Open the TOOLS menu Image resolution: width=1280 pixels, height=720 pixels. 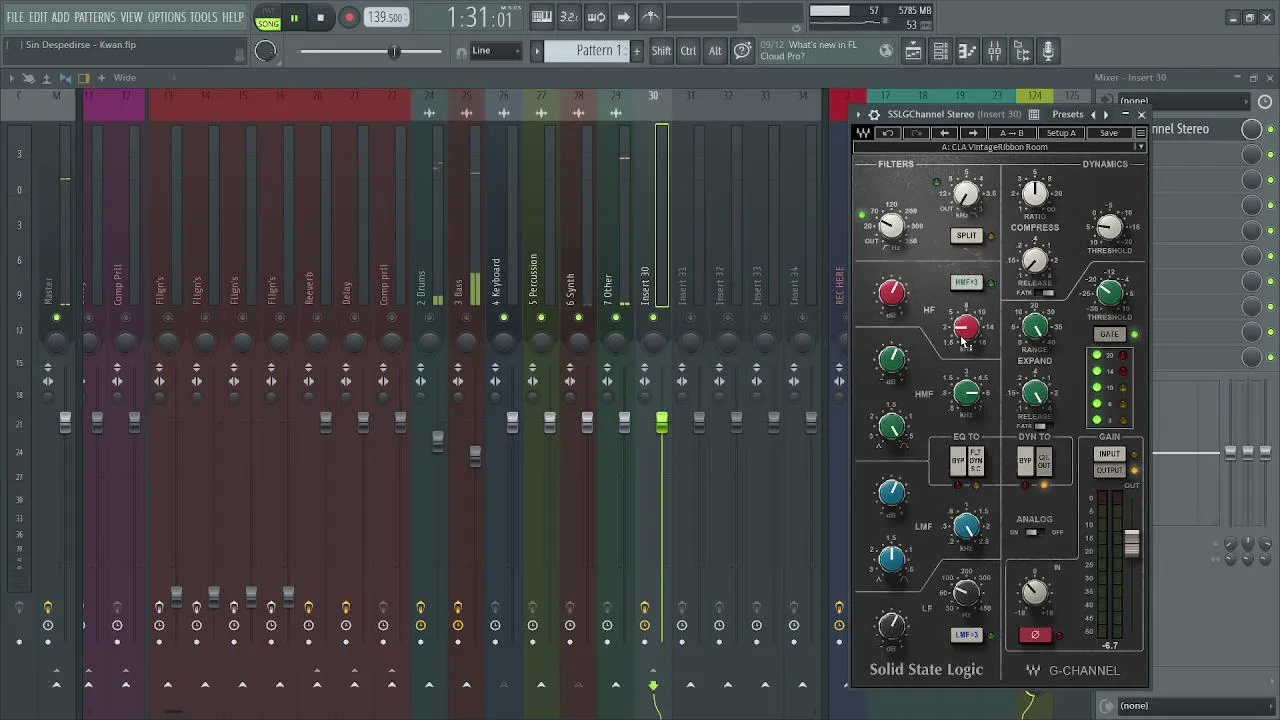(204, 17)
